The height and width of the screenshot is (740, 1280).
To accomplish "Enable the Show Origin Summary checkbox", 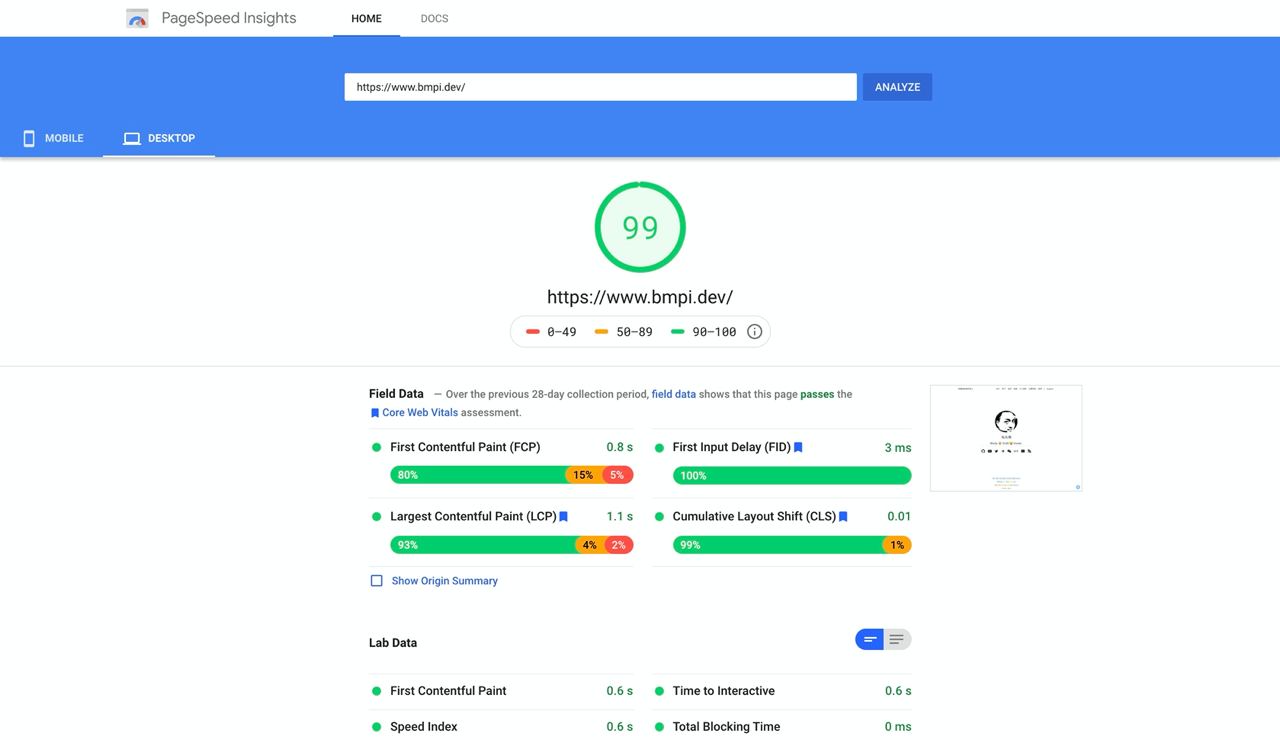I will tap(377, 581).
